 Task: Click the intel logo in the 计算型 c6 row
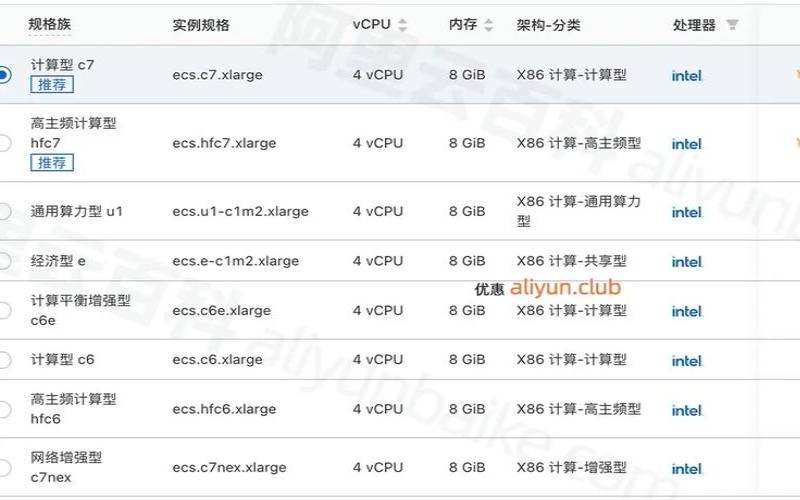coord(687,361)
